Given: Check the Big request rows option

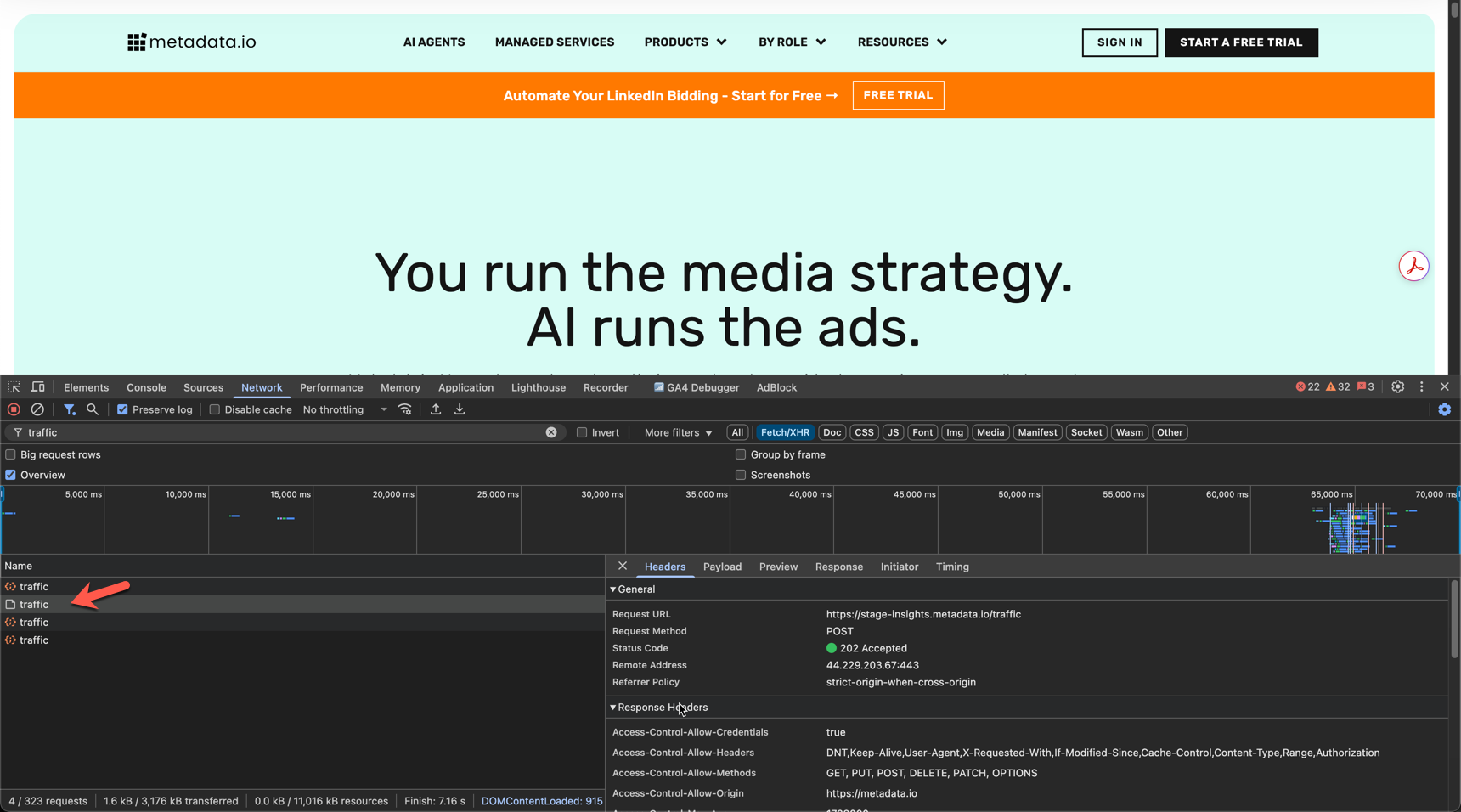Looking at the screenshot, I should [x=11, y=454].
